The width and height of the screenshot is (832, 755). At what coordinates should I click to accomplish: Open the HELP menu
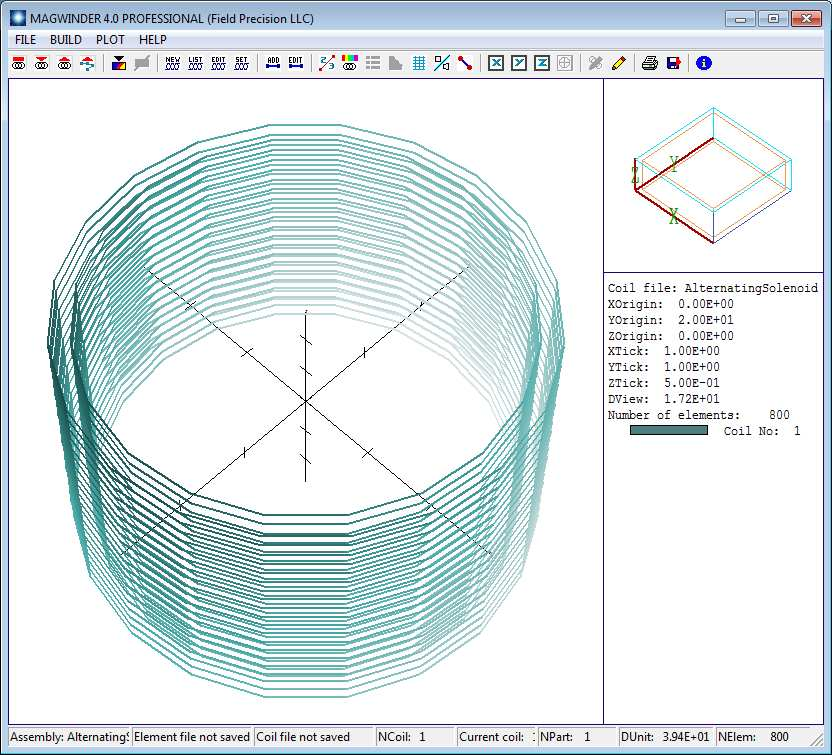(x=153, y=39)
